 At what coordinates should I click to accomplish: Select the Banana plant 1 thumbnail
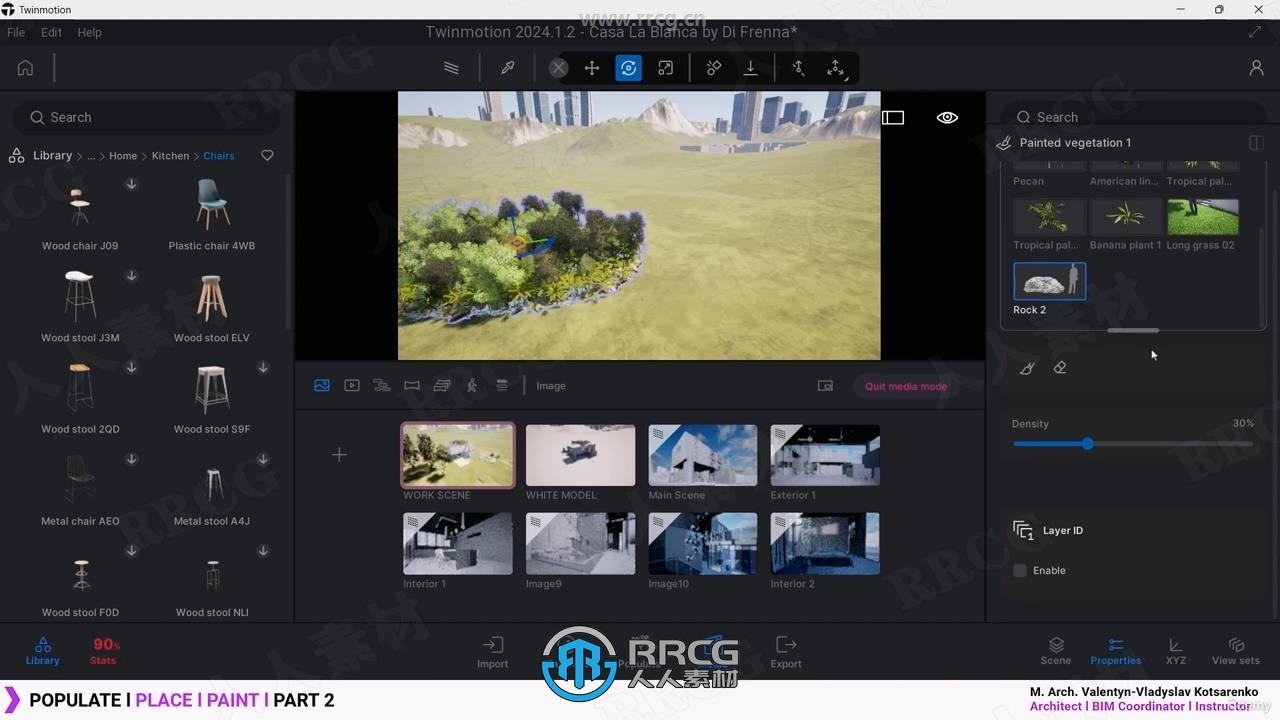[1126, 217]
